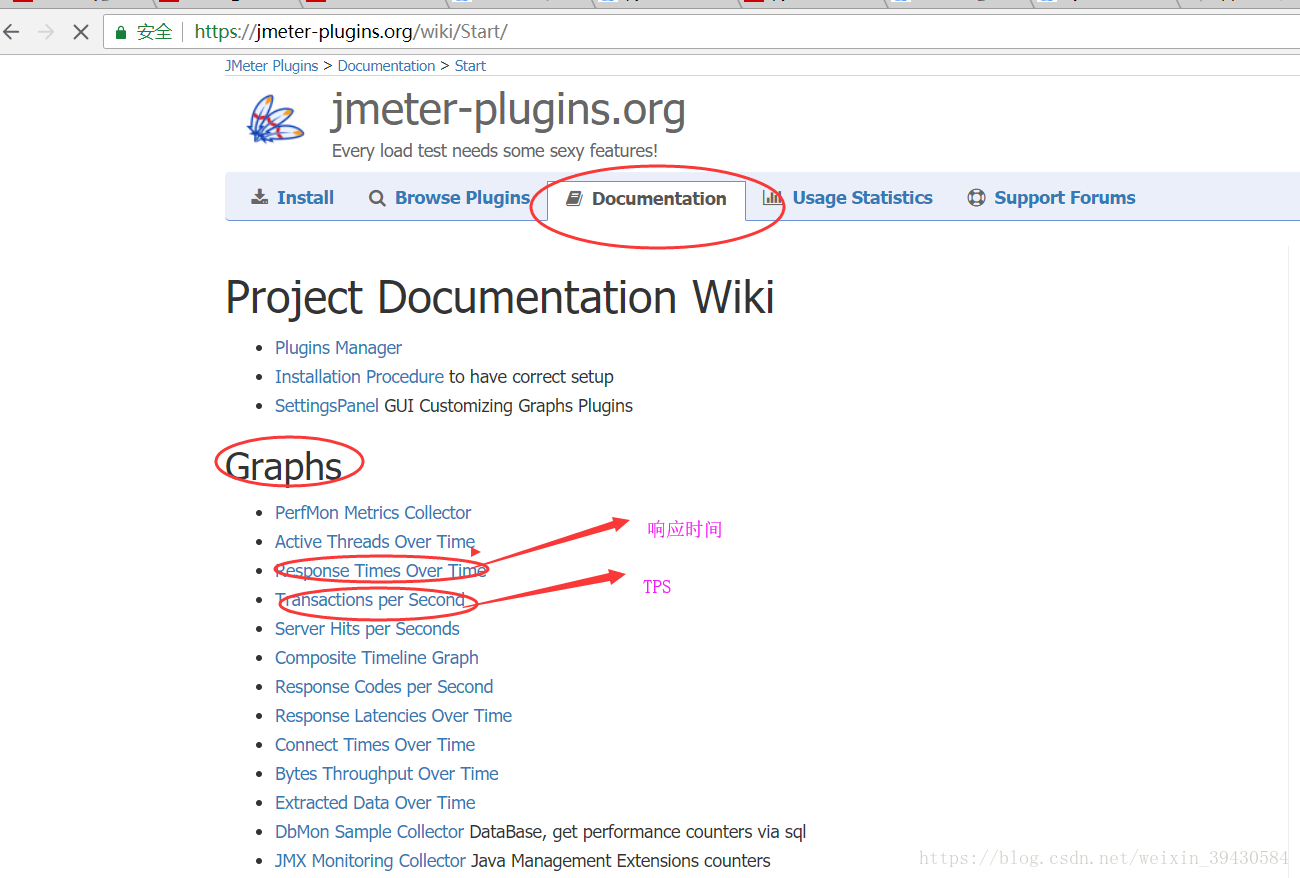Open Transactions per Second link
1300x878 pixels.
click(x=370, y=600)
